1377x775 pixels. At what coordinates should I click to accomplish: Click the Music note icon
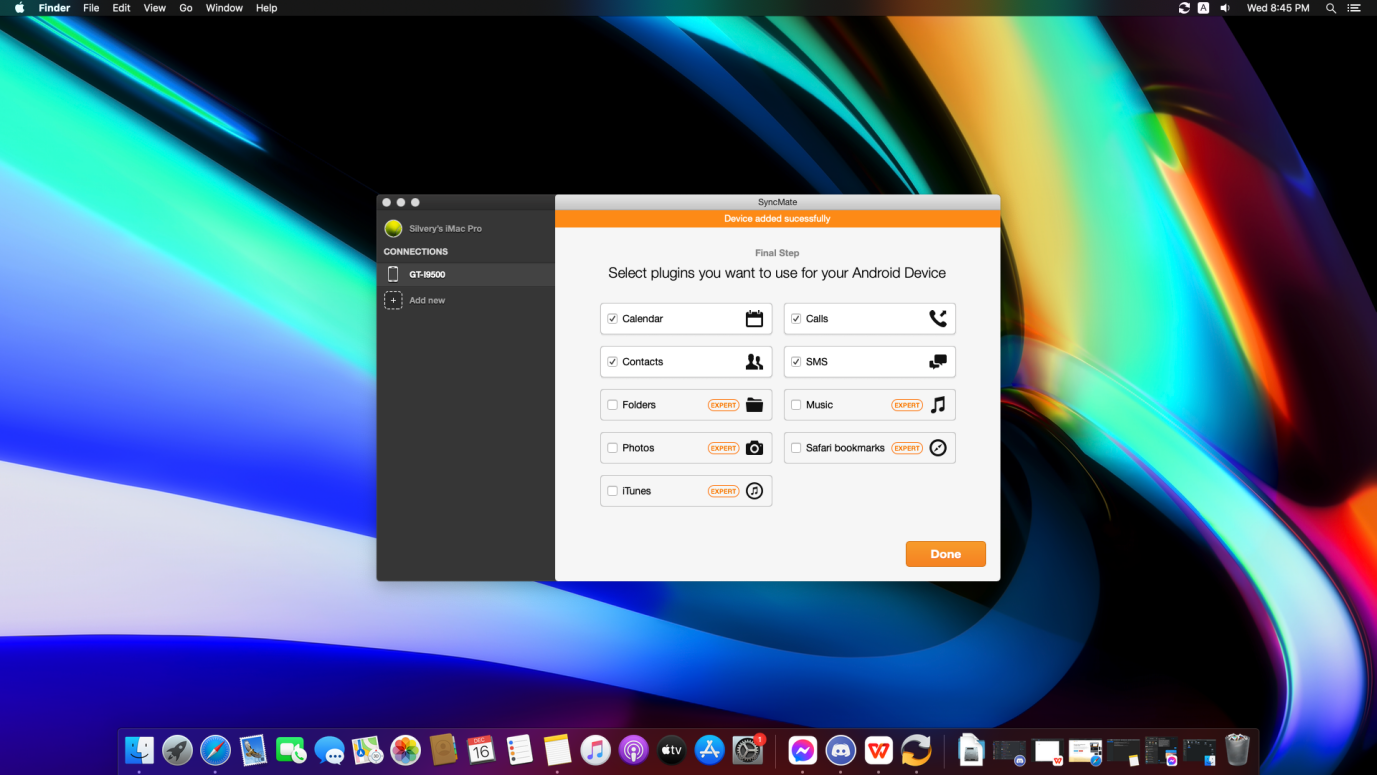pos(937,405)
